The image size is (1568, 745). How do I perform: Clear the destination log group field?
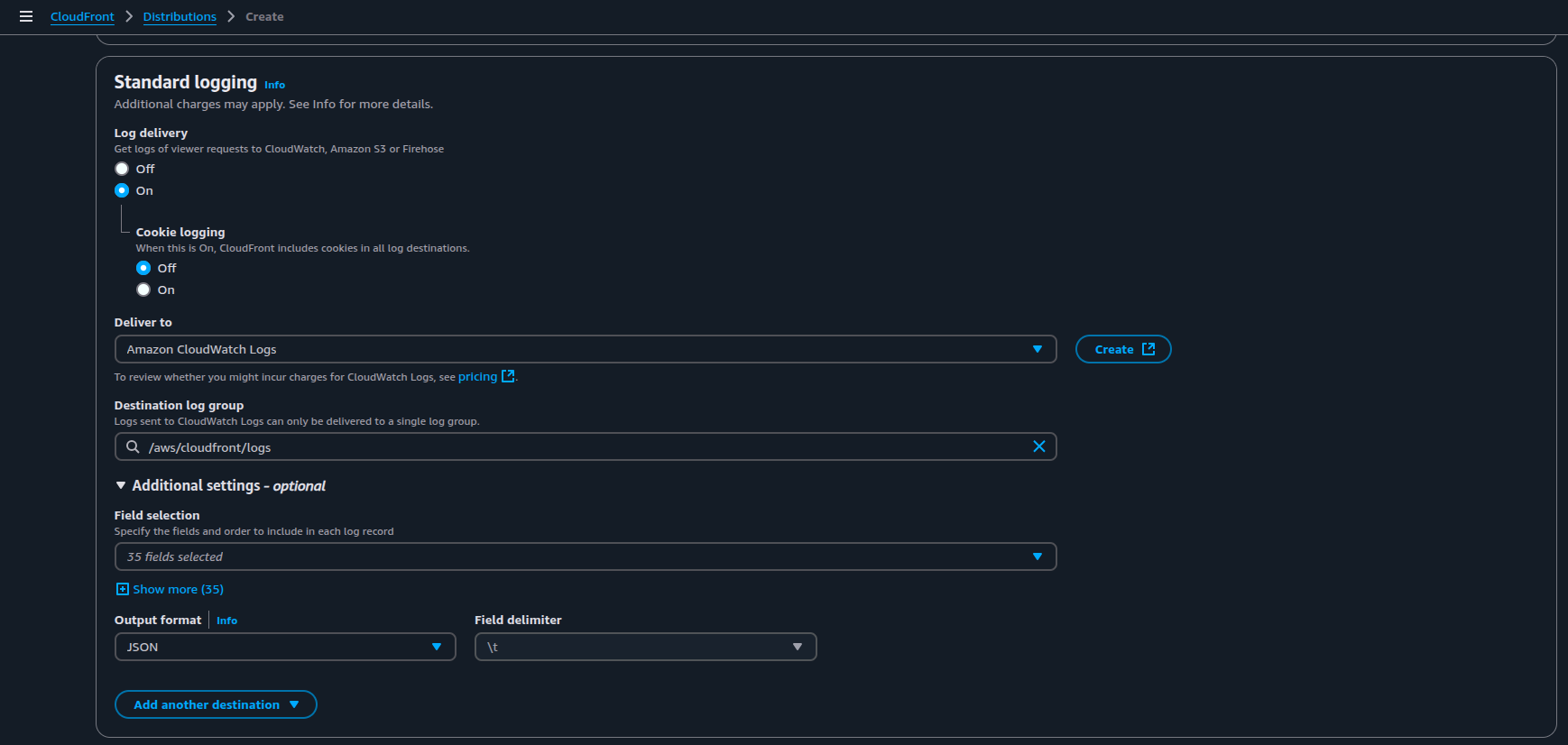click(1038, 446)
